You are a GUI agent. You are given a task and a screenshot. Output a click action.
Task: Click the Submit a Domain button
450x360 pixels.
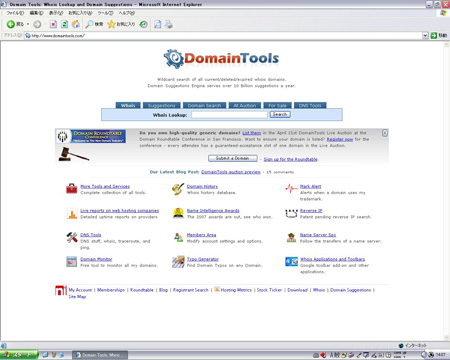click(x=233, y=158)
